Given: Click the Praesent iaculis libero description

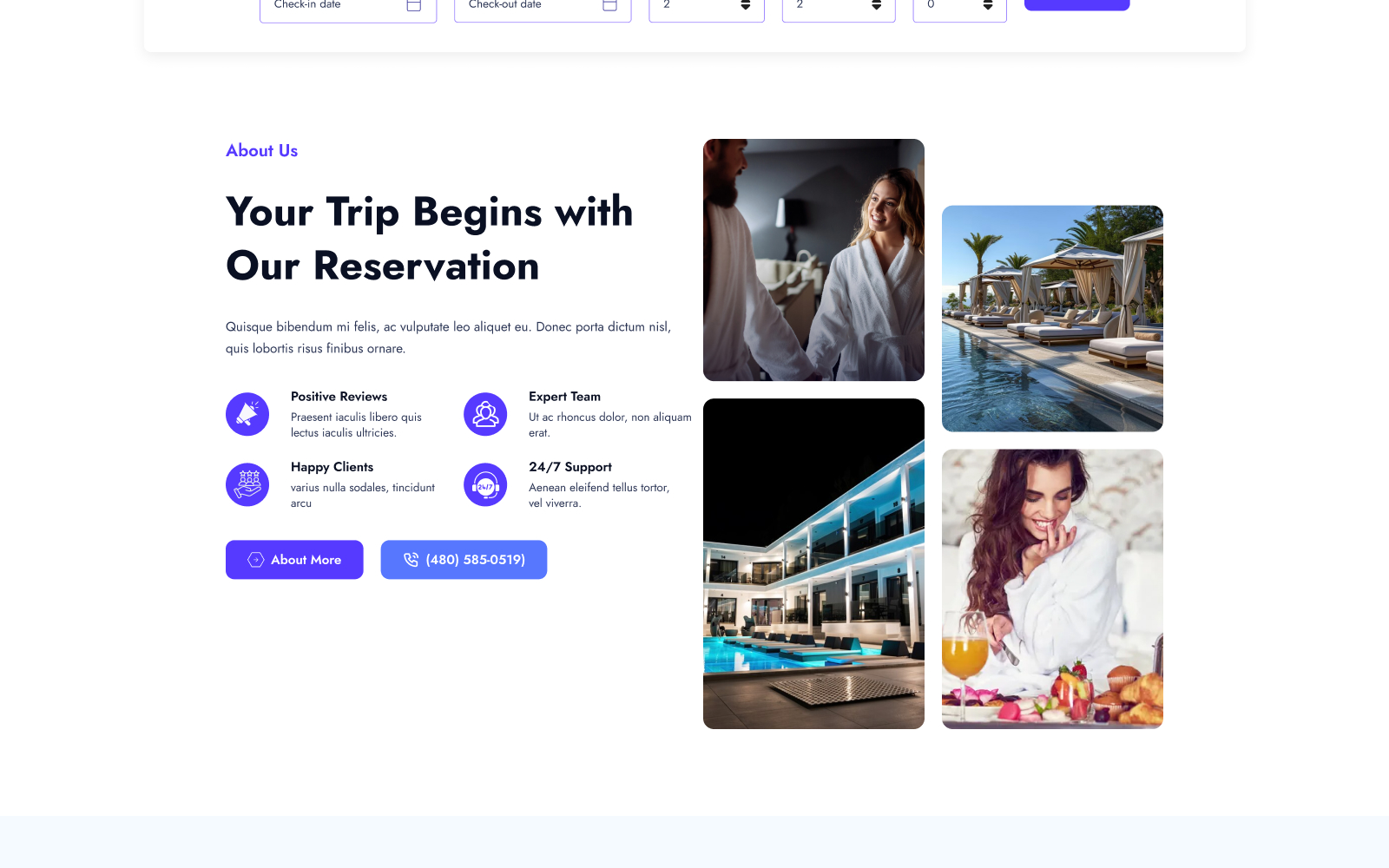Looking at the screenshot, I should coord(356,425).
